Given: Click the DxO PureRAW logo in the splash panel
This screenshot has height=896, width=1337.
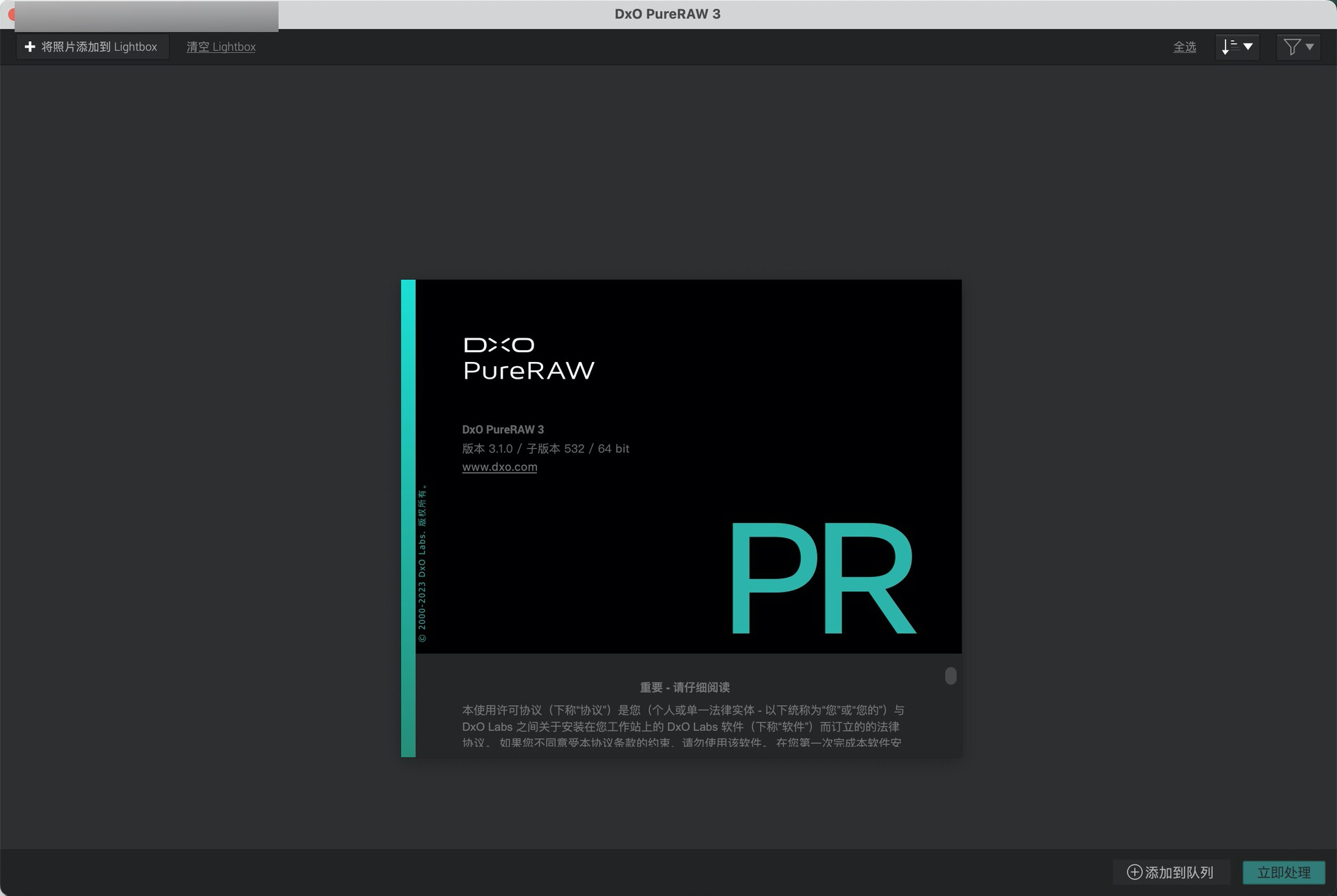Looking at the screenshot, I should coord(528,357).
